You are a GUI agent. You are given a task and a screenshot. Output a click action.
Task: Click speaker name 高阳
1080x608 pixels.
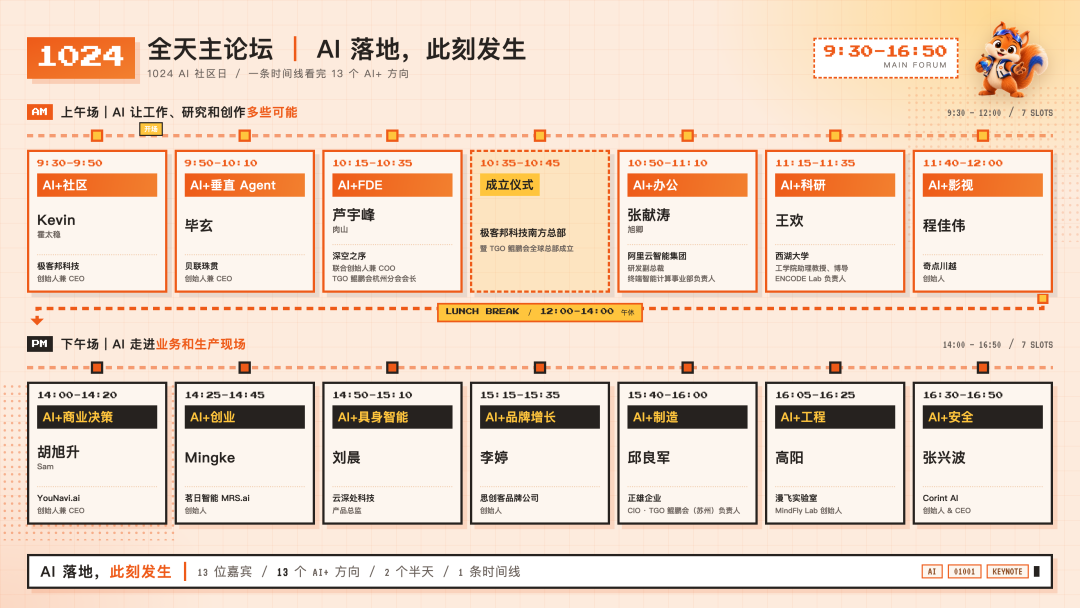click(789, 458)
